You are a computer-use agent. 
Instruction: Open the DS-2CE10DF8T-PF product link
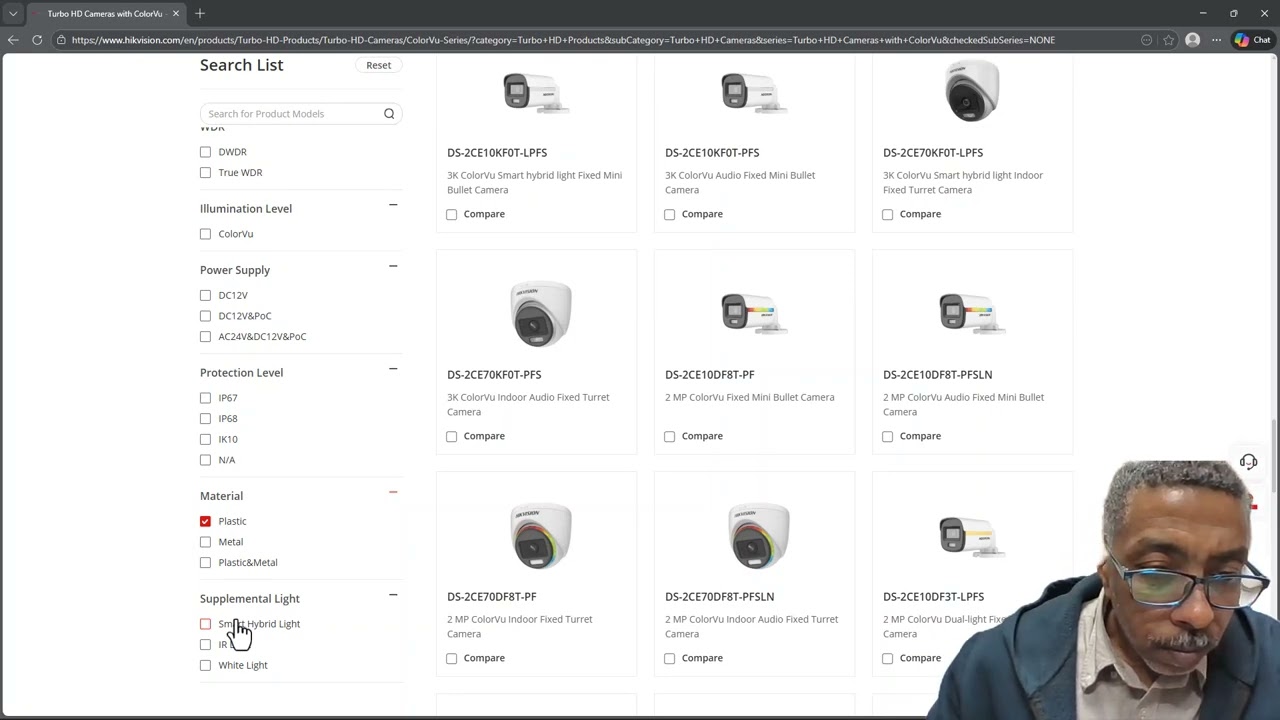(710, 375)
